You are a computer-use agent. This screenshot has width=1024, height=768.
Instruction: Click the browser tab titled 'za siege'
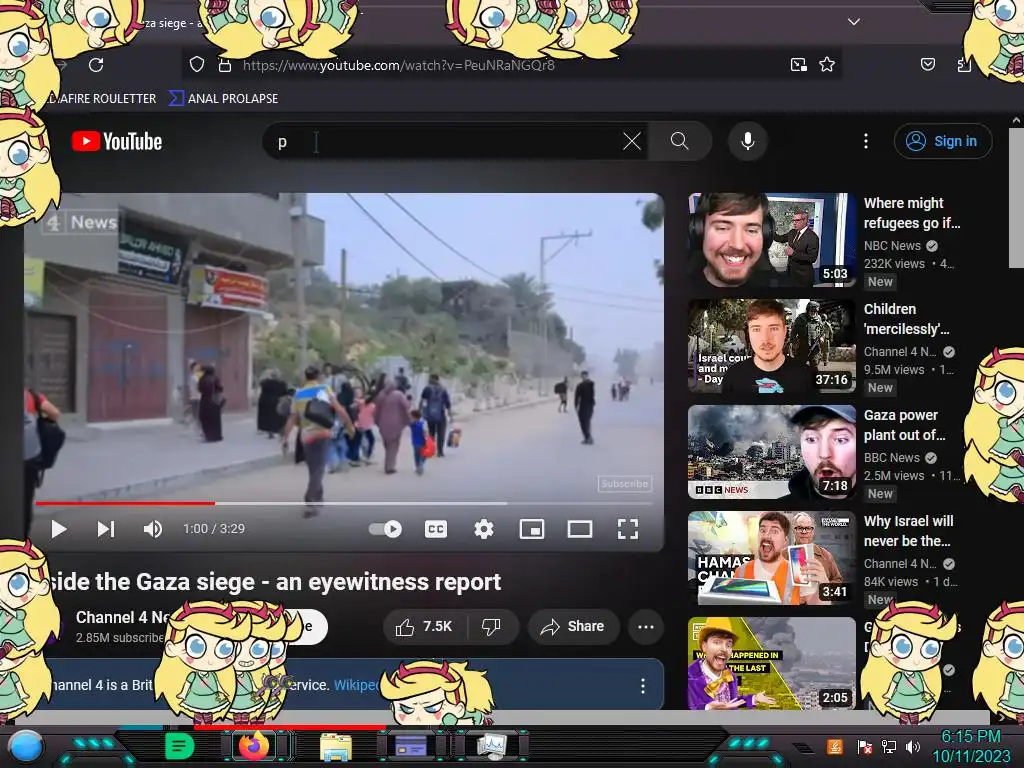click(x=171, y=23)
